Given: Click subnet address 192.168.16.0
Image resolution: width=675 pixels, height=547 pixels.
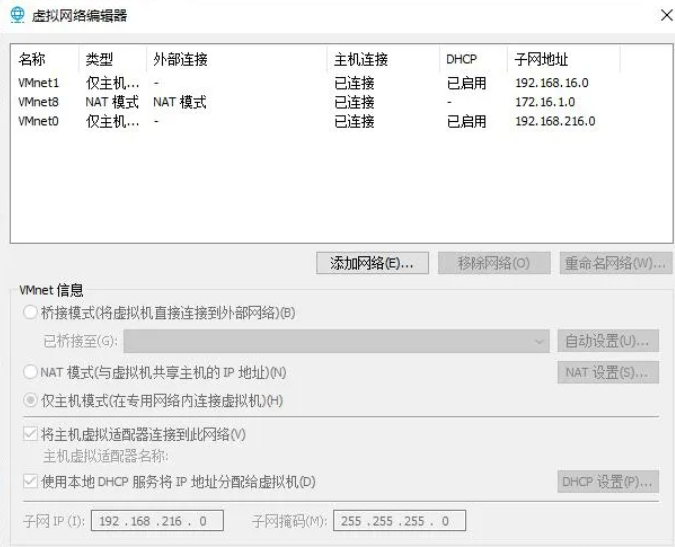Looking at the screenshot, I should pyautogui.click(x=552, y=83).
